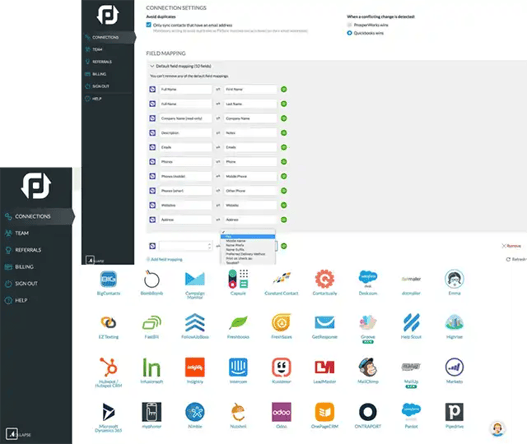Select the BombBomb app icon
Viewport: 527px width, 444px height.
tap(152, 279)
